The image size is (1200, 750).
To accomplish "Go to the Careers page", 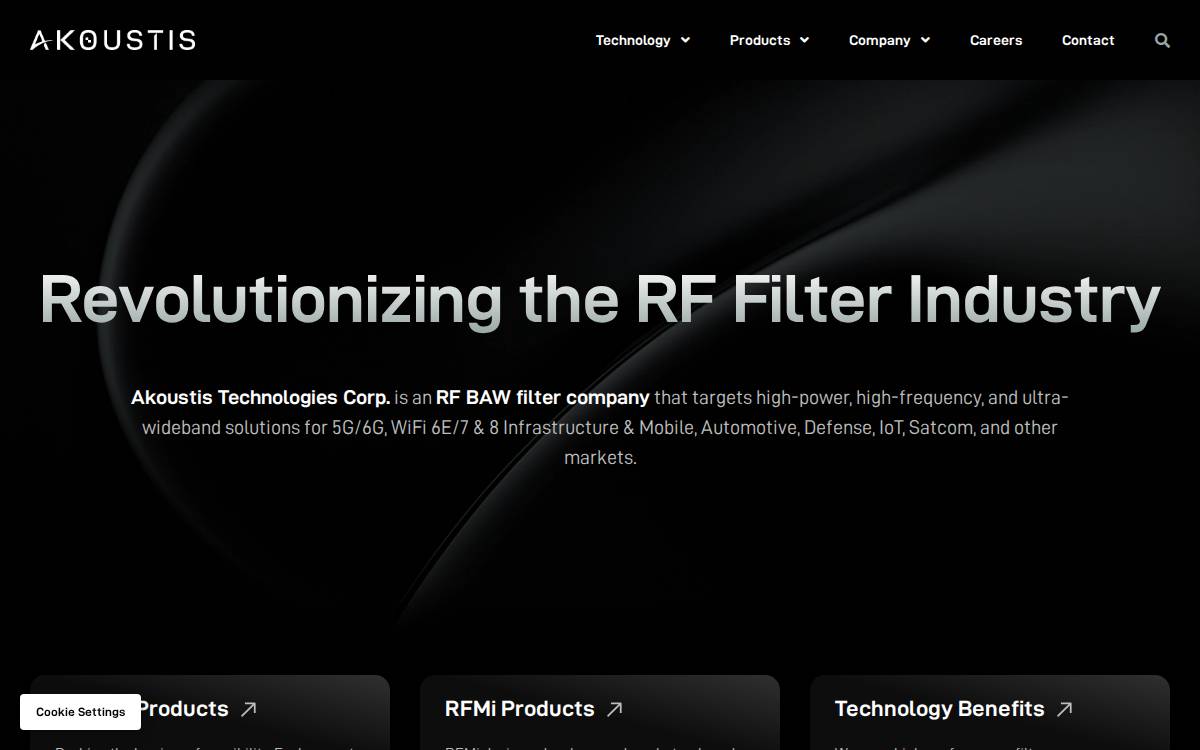I will pos(996,40).
